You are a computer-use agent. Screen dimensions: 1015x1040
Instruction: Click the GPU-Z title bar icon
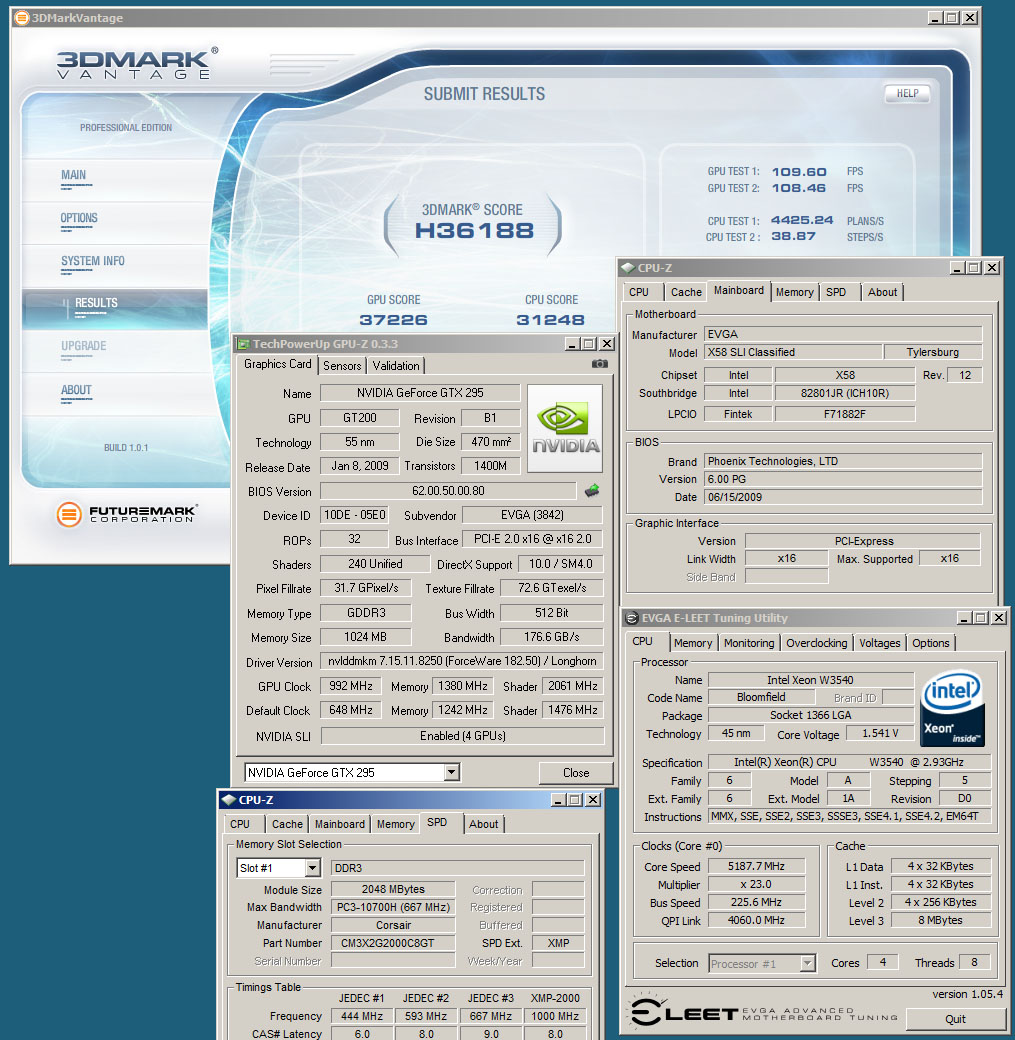[243, 344]
